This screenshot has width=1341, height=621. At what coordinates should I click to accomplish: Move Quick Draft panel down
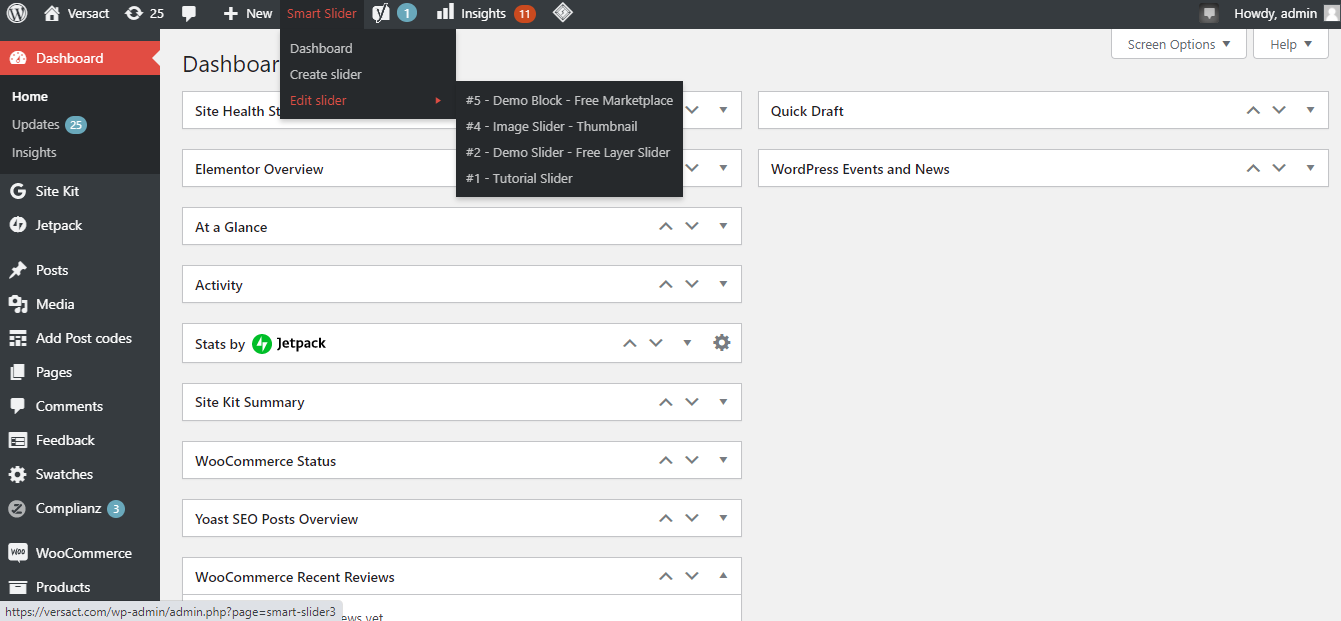click(1279, 110)
